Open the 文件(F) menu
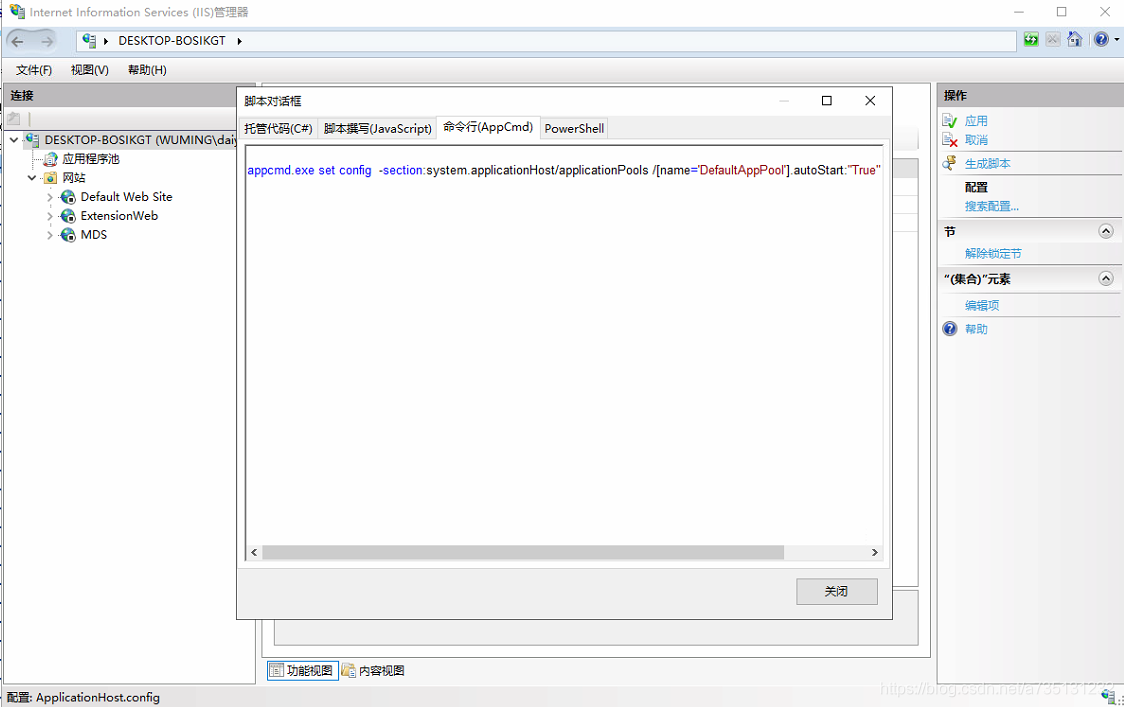Viewport: 1124px width, 707px height. (x=34, y=70)
